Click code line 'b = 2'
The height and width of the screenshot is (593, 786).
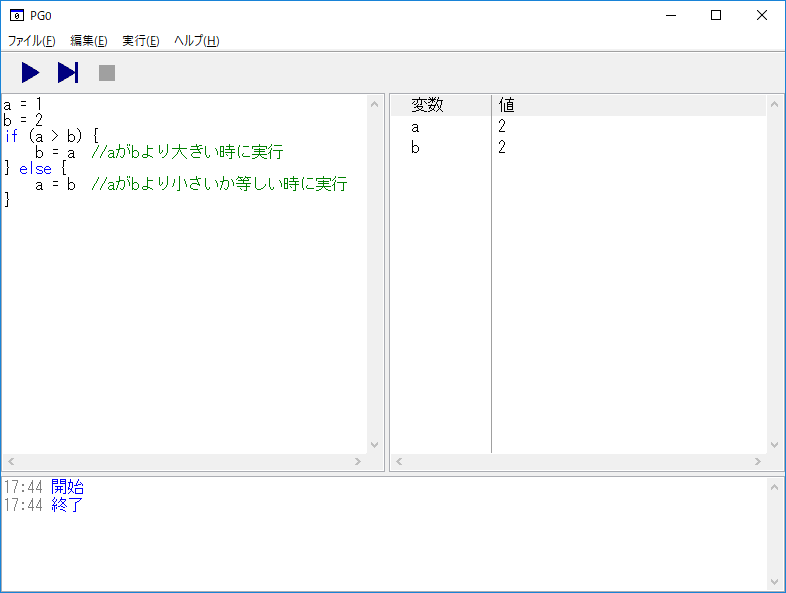(23, 120)
